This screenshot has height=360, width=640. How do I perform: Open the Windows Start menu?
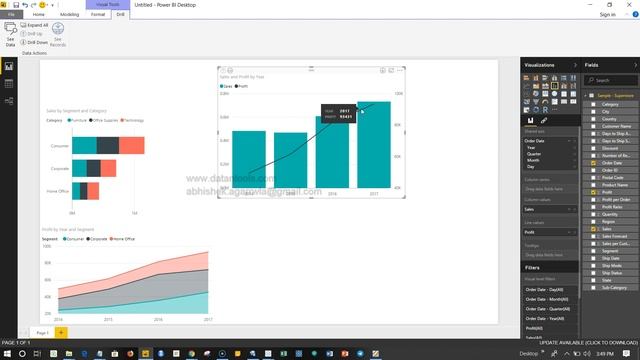(7, 353)
